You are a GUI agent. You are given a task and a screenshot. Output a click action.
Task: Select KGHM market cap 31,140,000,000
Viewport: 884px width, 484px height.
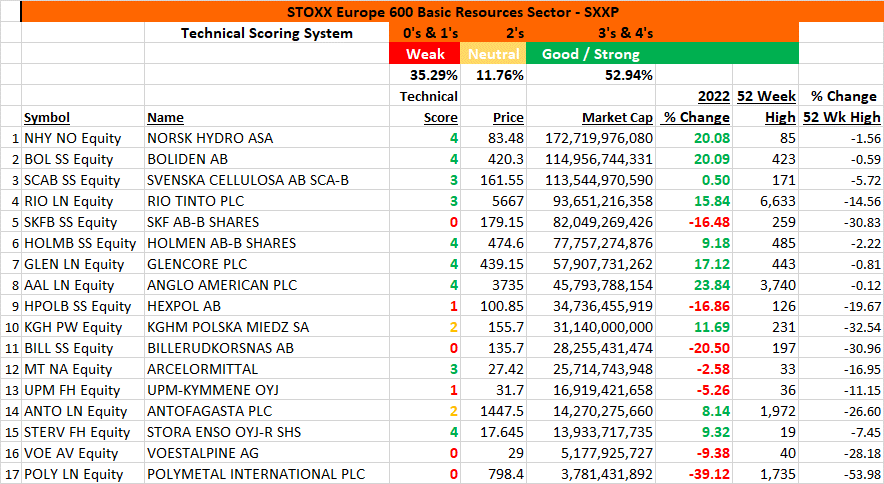pos(591,327)
